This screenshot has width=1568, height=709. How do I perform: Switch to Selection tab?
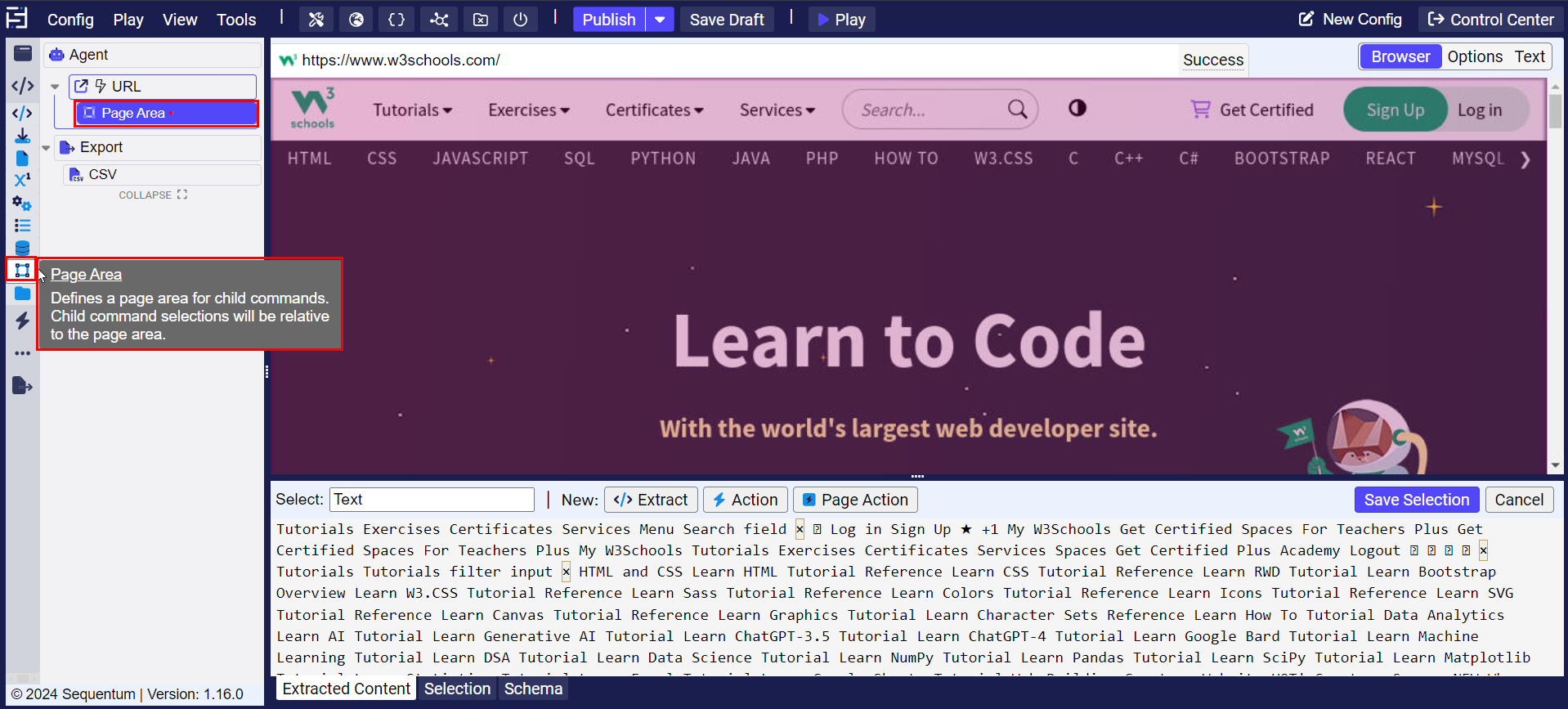pos(457,689)
